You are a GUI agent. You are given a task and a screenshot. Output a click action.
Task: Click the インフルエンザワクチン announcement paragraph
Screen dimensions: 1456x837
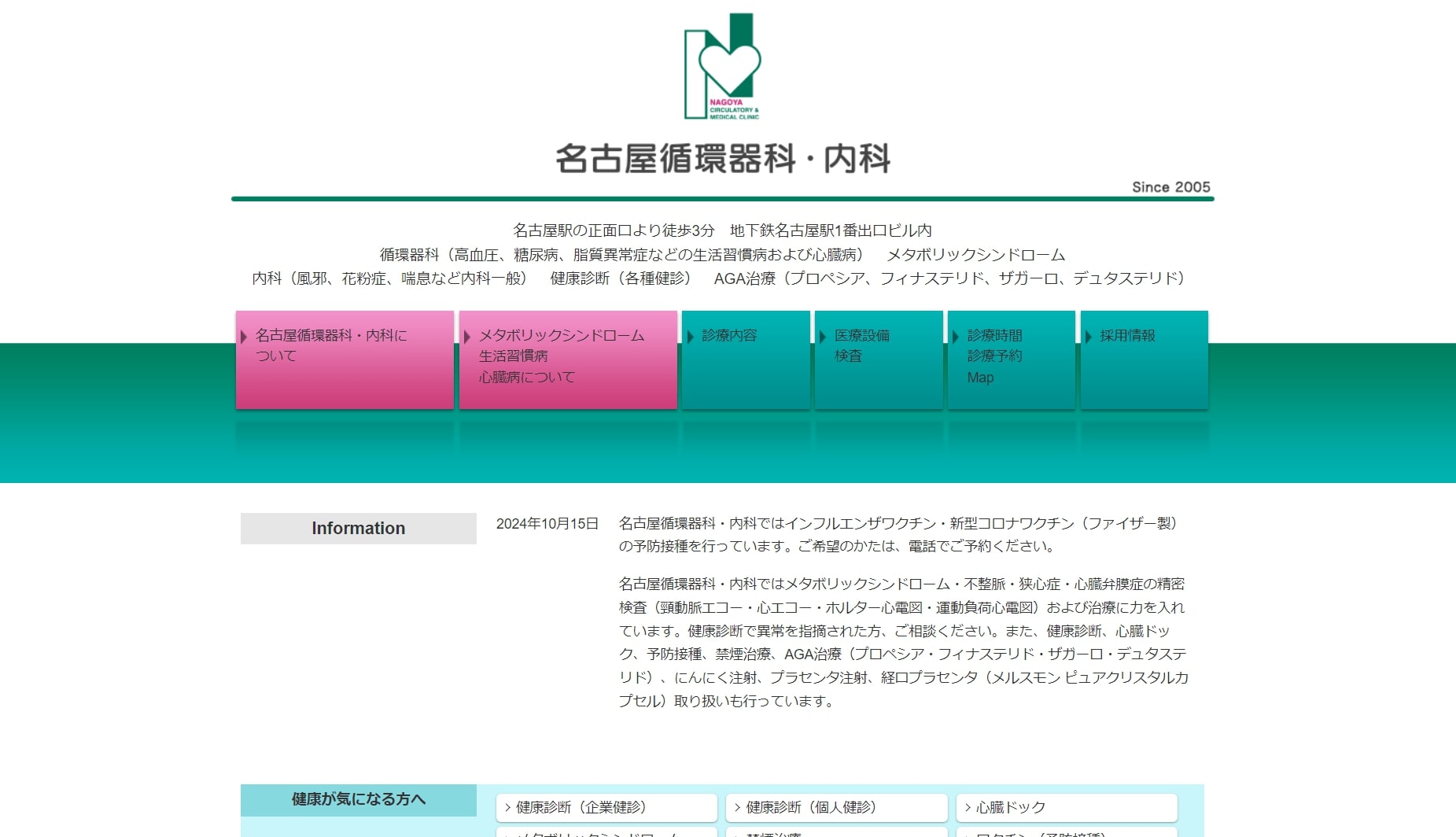point(898,535)
